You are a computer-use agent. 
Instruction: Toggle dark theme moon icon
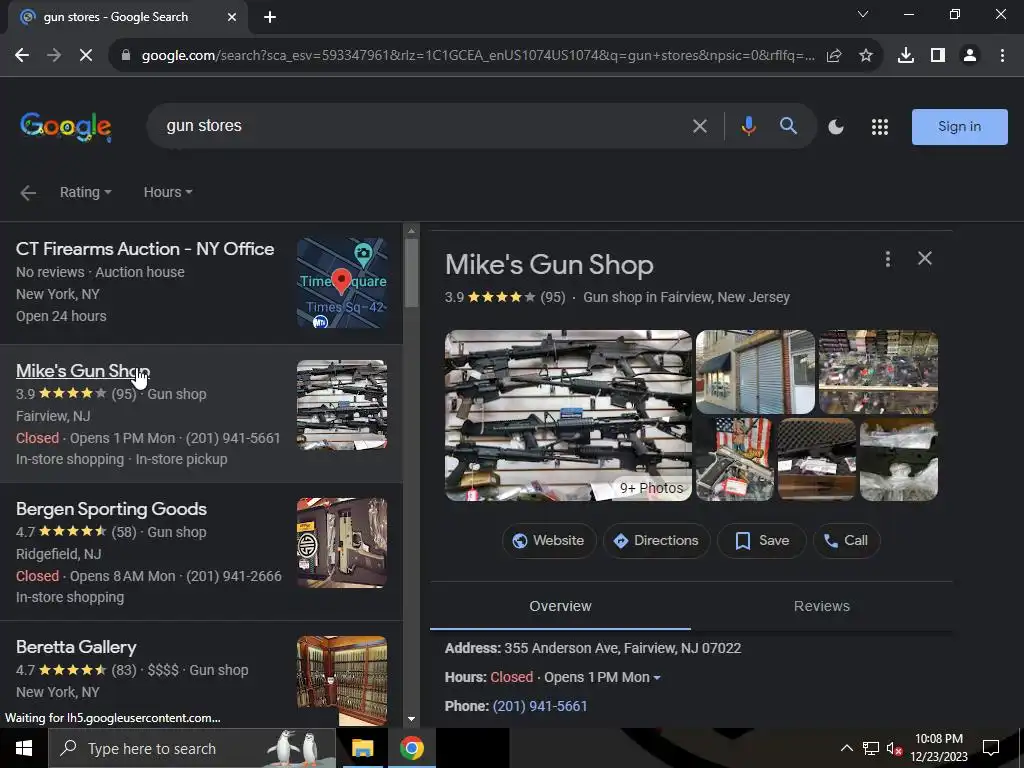point(836,127)
